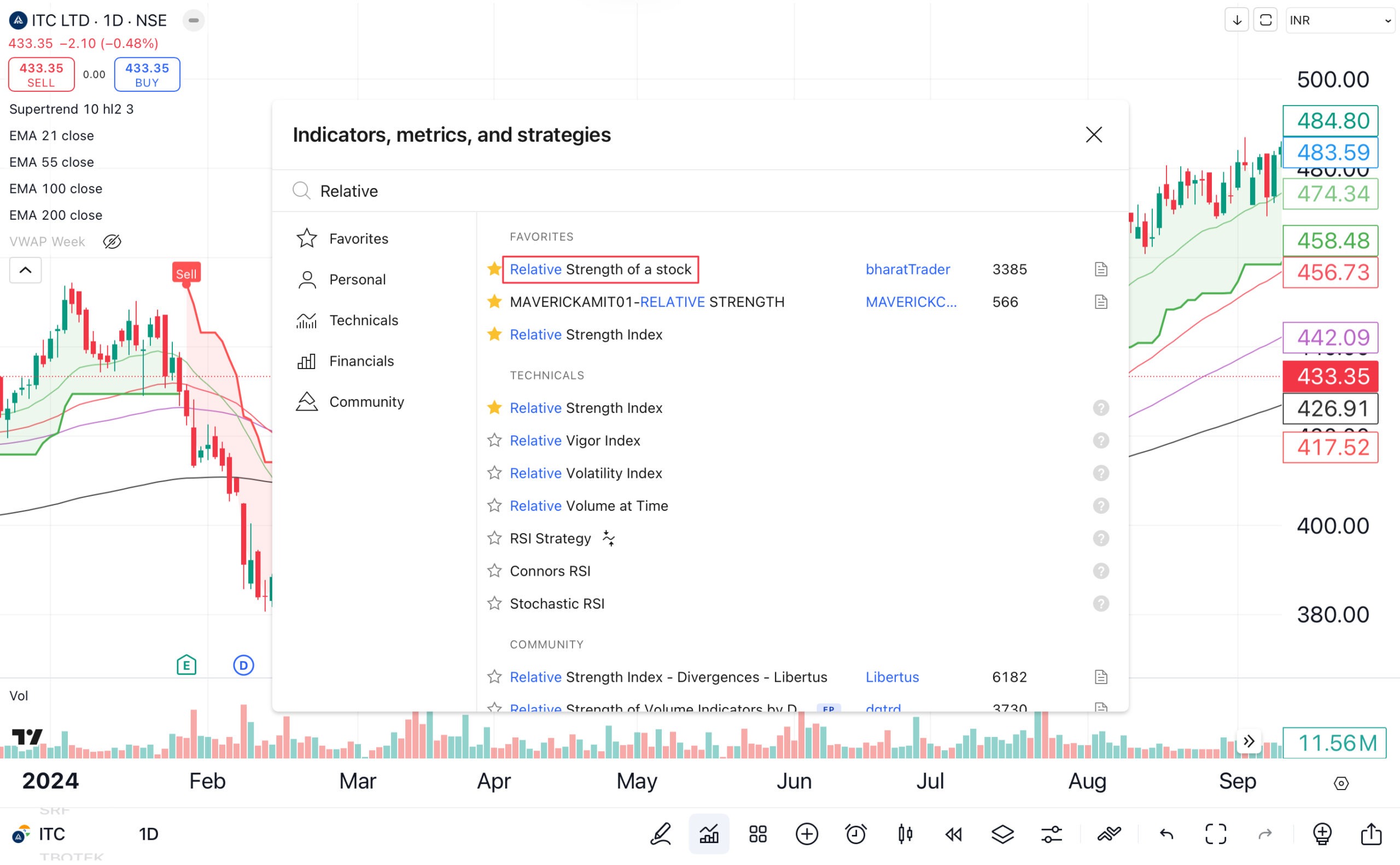This screenshot has height=865, width=1400.
Task: Open the layout grid templates icon
Action: [757, 834]
